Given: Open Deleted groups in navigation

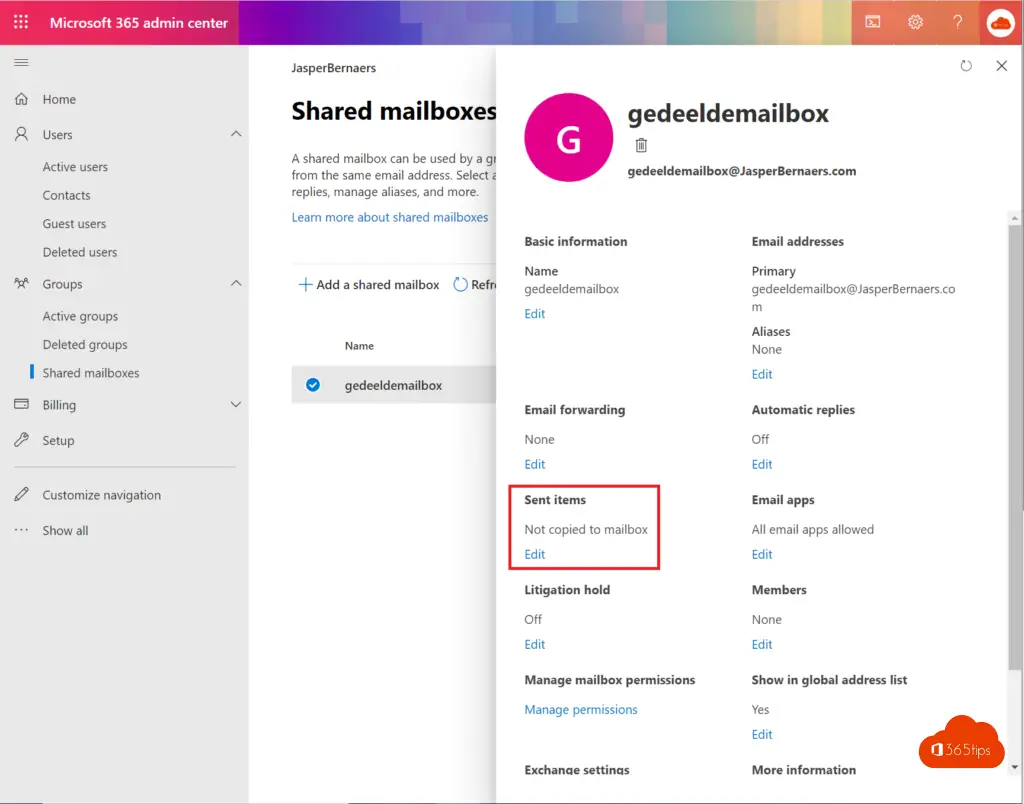Looking at the screenshot, I should [85, 345].
